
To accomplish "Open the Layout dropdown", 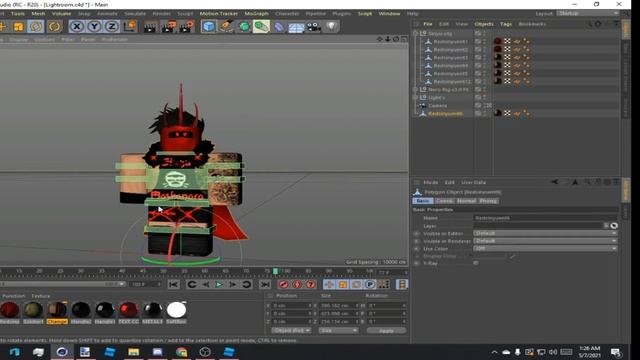I will (x=588, y=13).
